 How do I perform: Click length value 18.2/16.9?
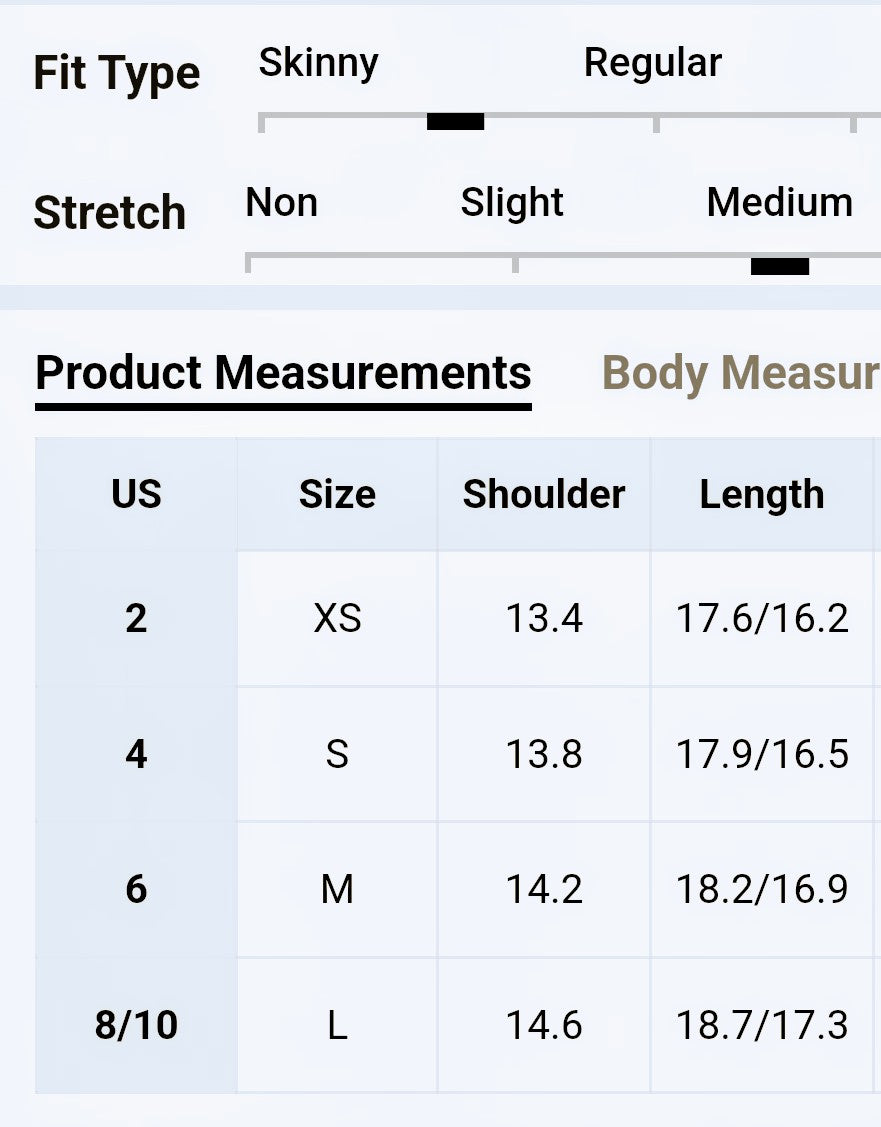[762, 889]
